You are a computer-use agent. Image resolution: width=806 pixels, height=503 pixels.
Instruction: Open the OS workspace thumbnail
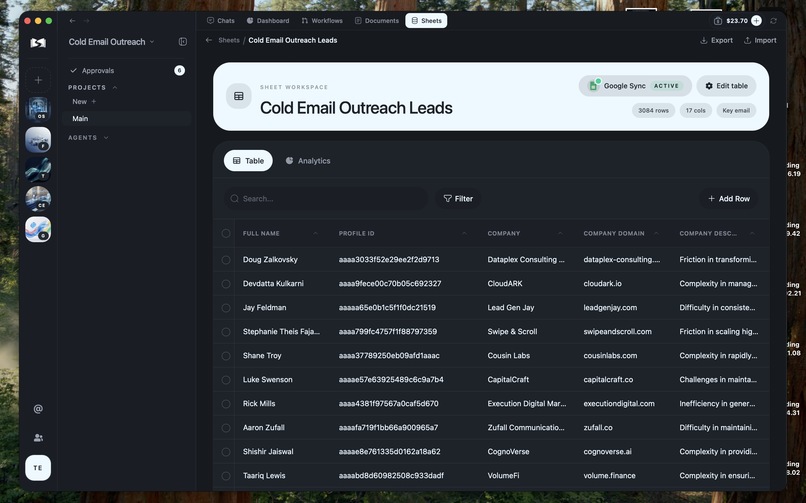[38, 109]
